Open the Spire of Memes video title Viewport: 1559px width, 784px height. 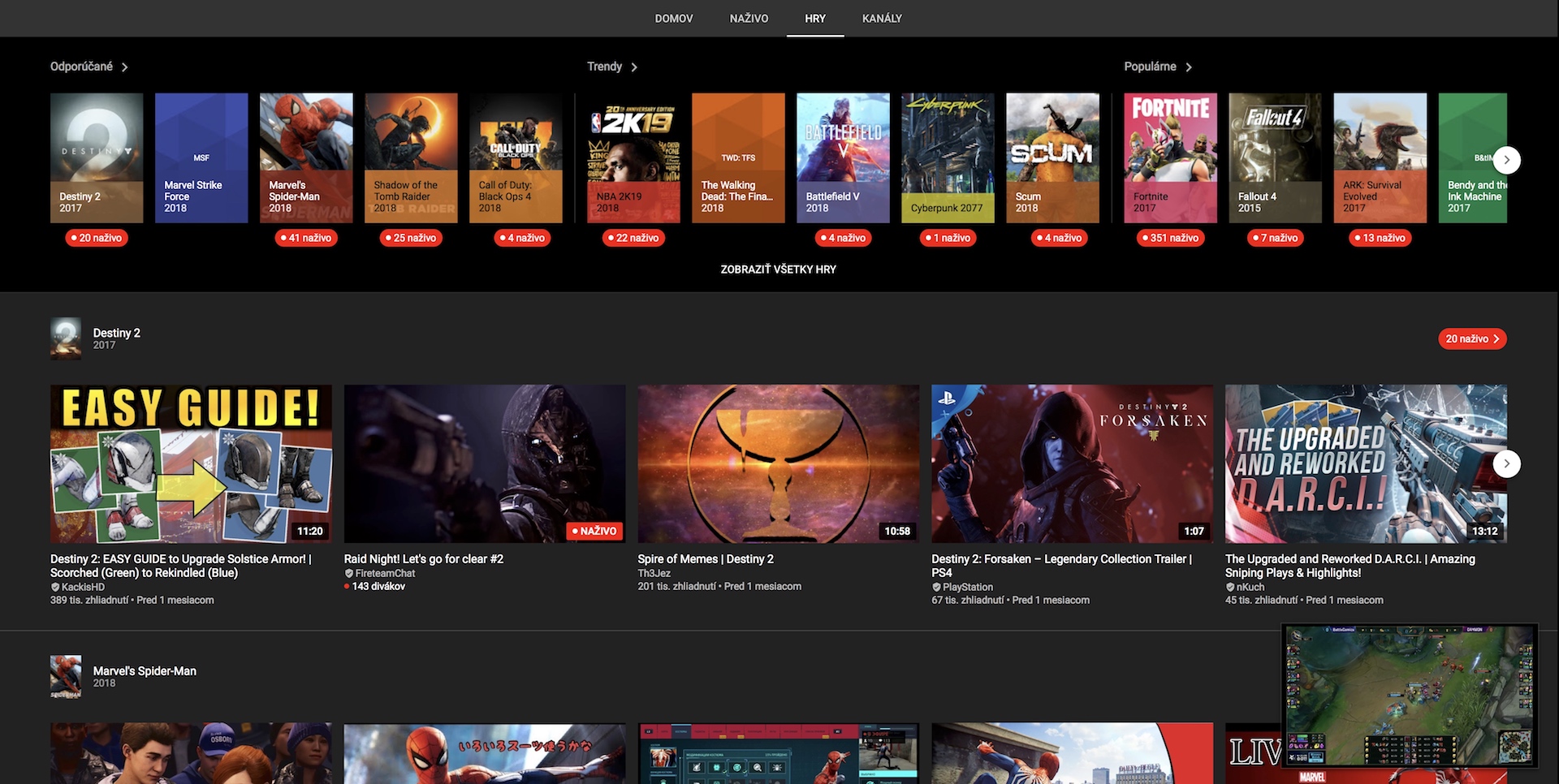point(706,559)
